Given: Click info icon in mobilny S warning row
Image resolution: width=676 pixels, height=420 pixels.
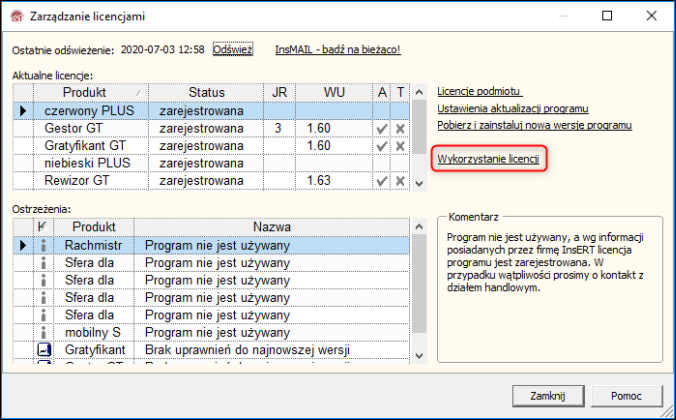Looking at the screenshot, I should click(x=44, y=333).
